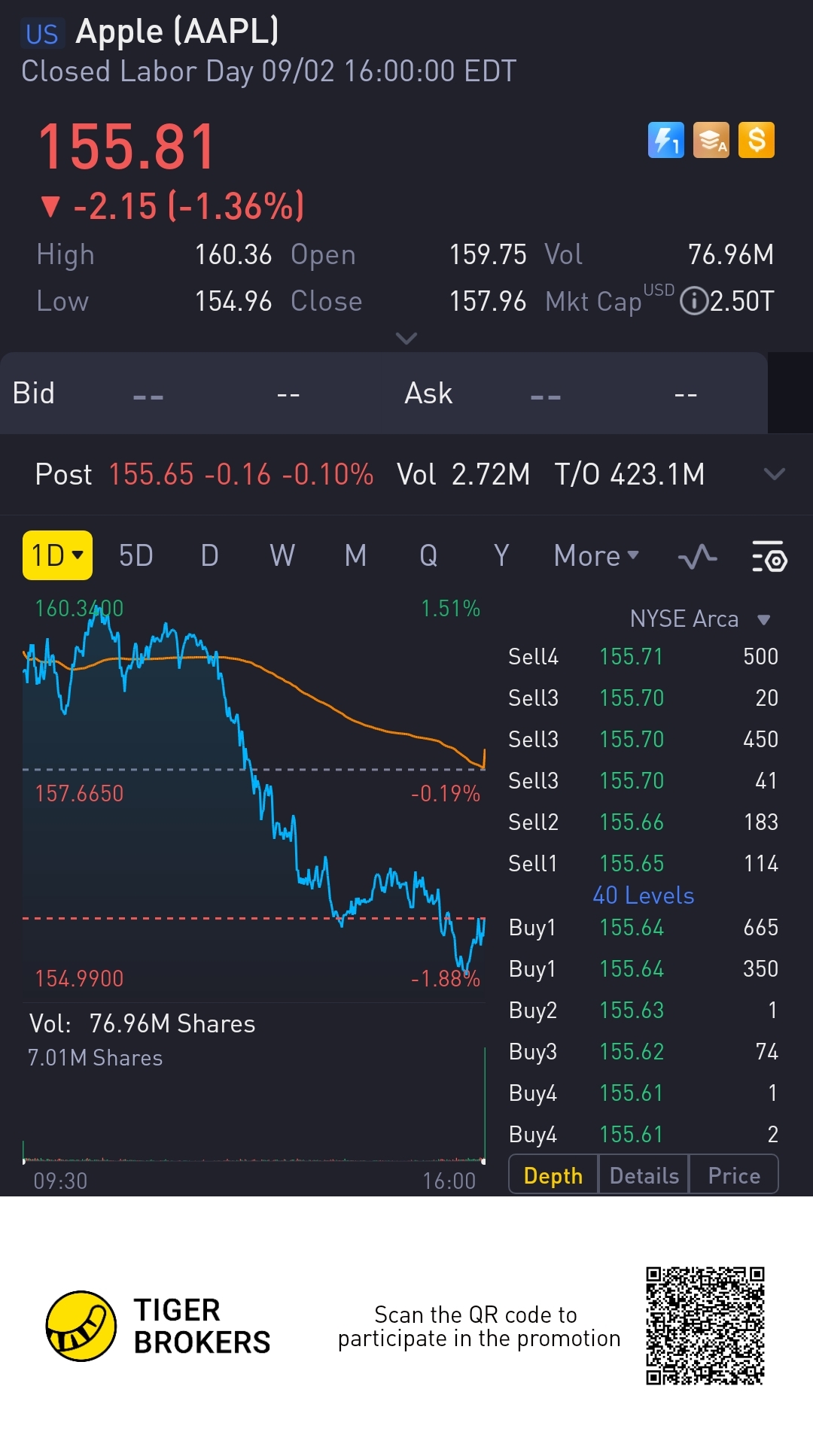
Task: Open the chart indicator wave icon
Action: click(x=697, y=557)
